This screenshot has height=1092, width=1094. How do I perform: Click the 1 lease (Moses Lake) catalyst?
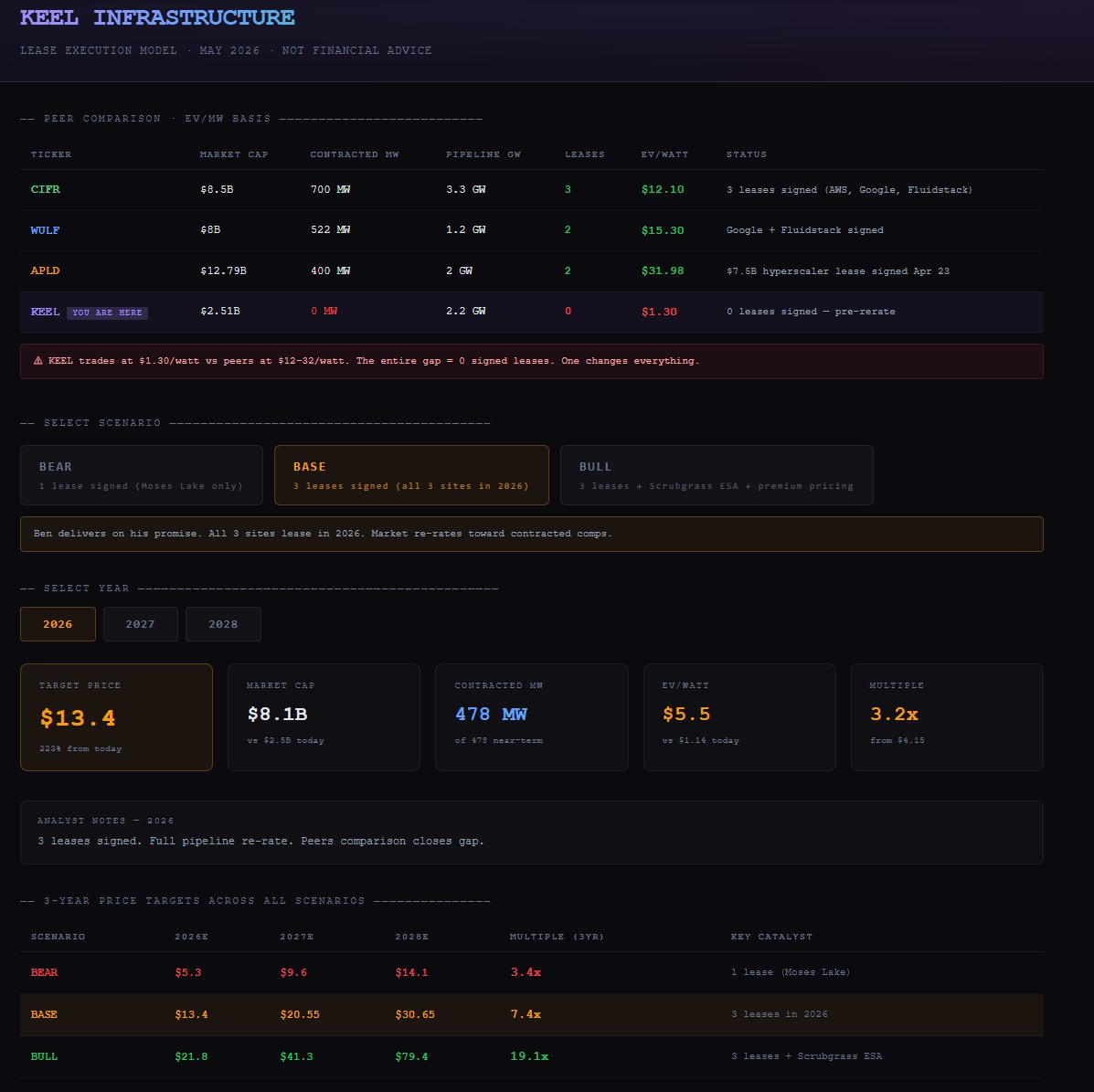(x=791, y=972)
